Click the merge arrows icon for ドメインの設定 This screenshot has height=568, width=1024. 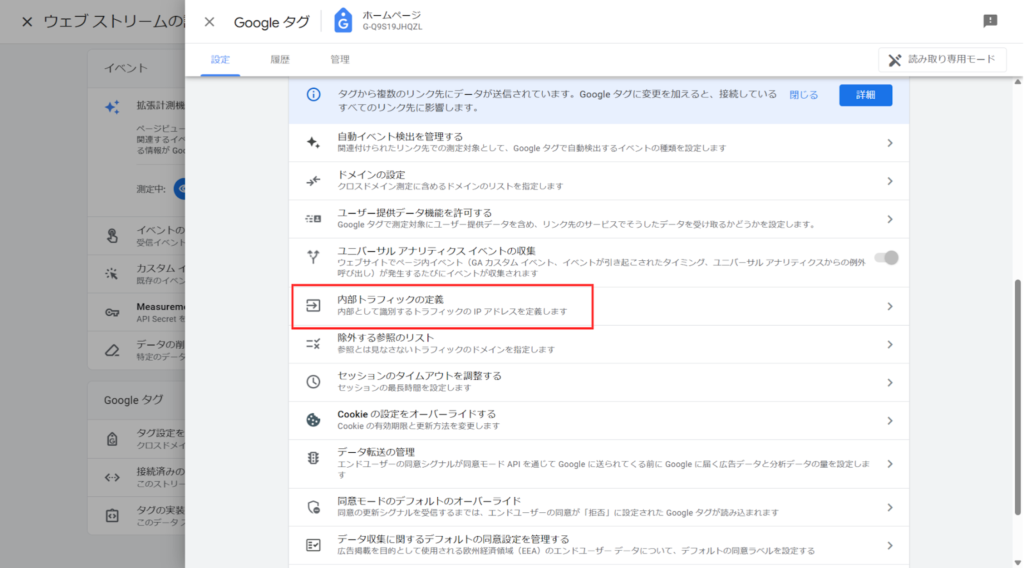pos(313,181)
